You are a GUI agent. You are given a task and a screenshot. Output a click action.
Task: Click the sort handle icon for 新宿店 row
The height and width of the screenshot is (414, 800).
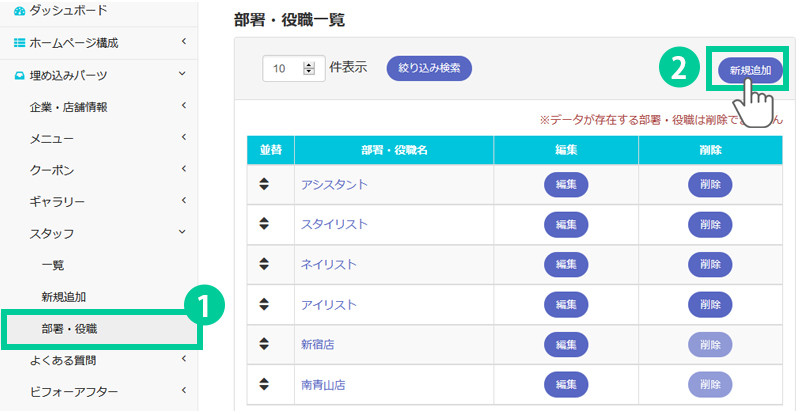(265, 344)
